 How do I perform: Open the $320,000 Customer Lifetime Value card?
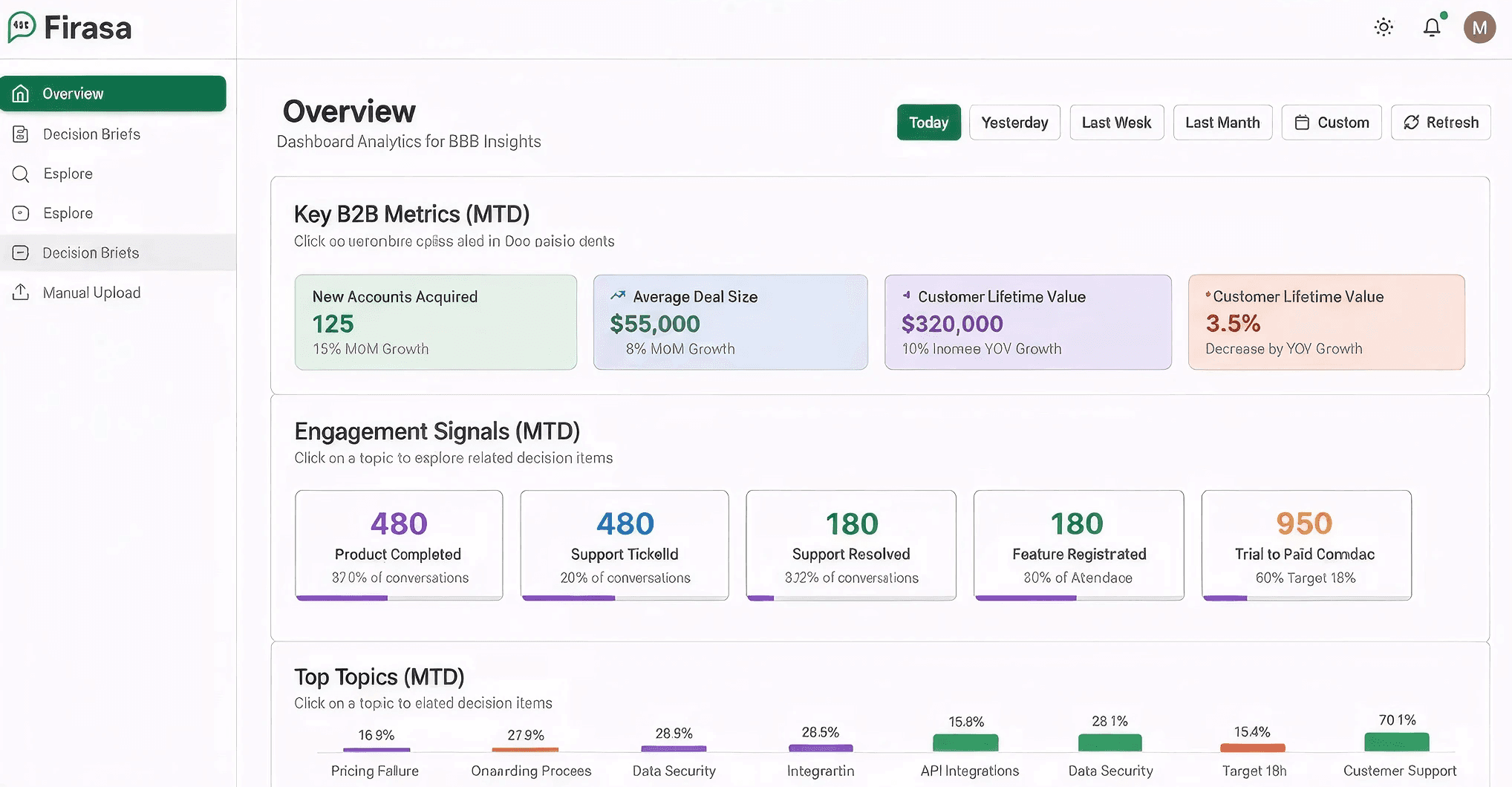(1028, 322)
